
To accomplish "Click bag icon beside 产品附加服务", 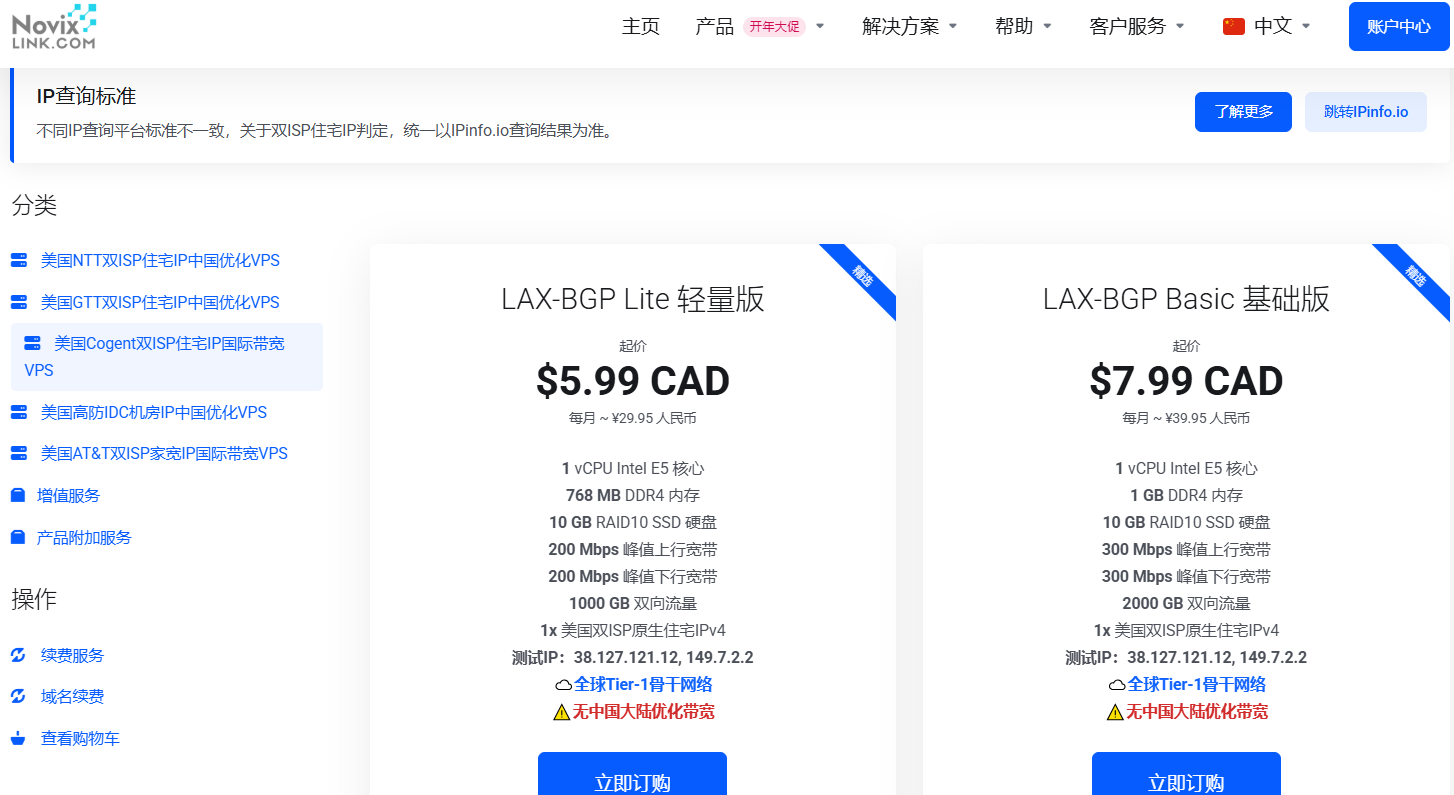I will 17,537.
